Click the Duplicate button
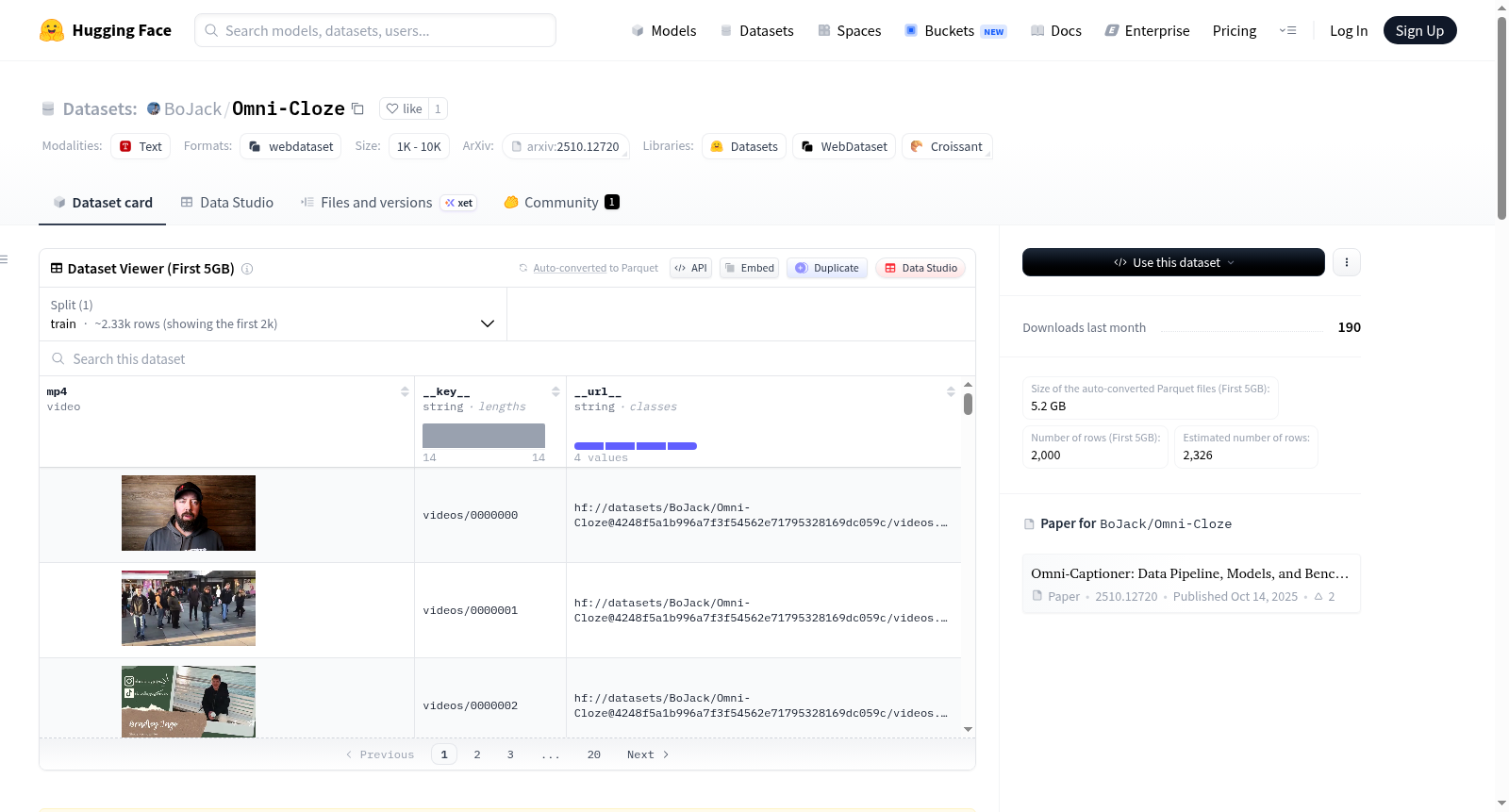This screenshot has width=1509, height=812. 827,268
